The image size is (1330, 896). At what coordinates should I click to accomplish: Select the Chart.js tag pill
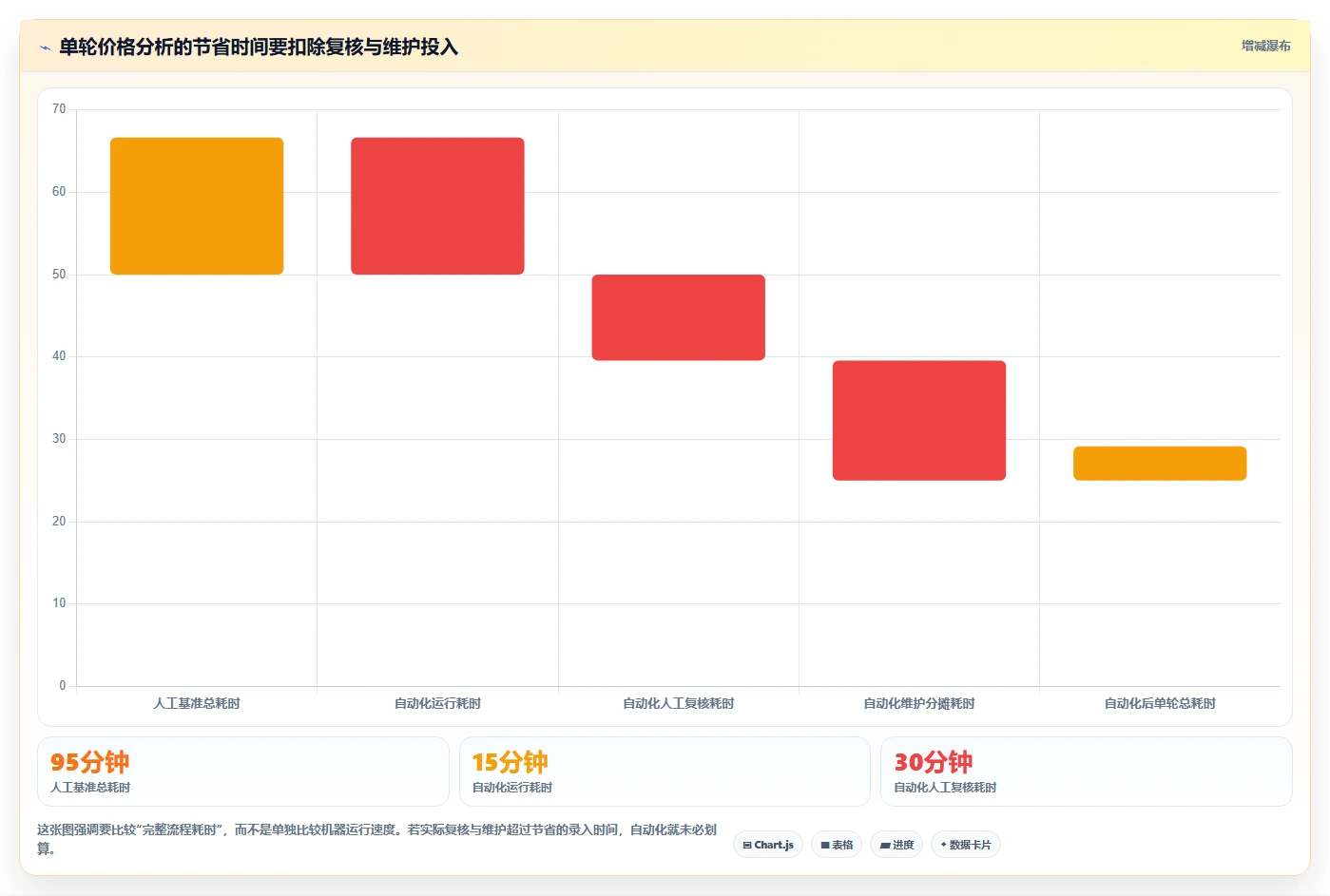(x=768, y=845)
